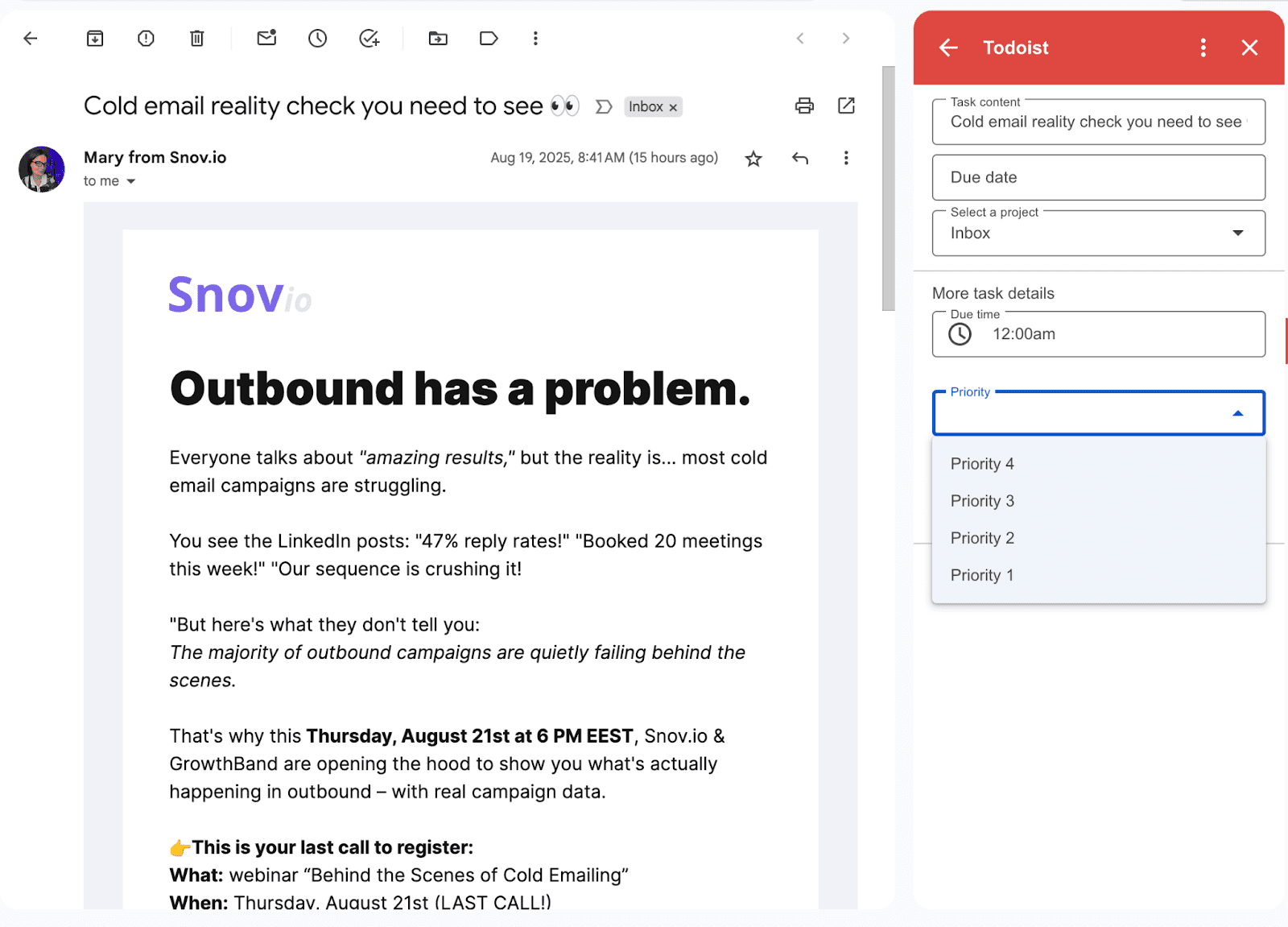Print the email with the printer icon
Screen dimensions: 1288x927
[x=804, y=106]
